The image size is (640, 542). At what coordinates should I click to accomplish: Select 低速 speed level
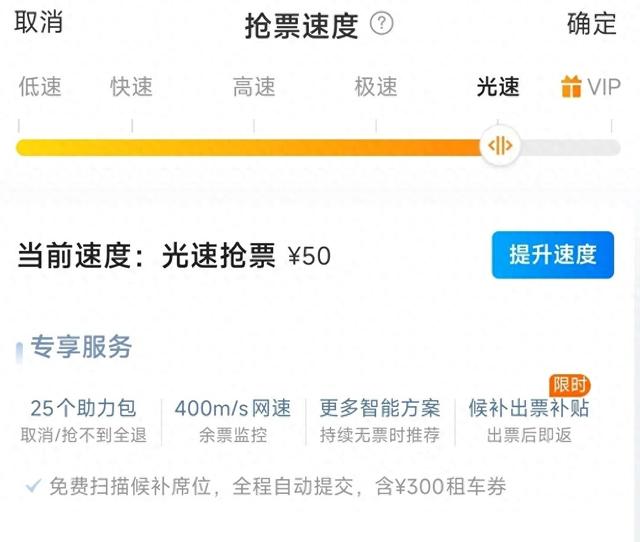click(x=40, y=87)
